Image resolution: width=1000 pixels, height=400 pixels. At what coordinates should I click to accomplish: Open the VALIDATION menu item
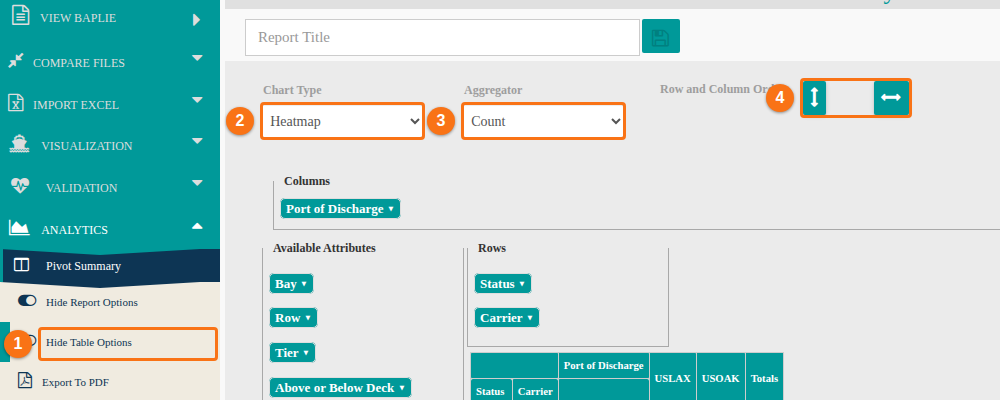click(82, 188)
